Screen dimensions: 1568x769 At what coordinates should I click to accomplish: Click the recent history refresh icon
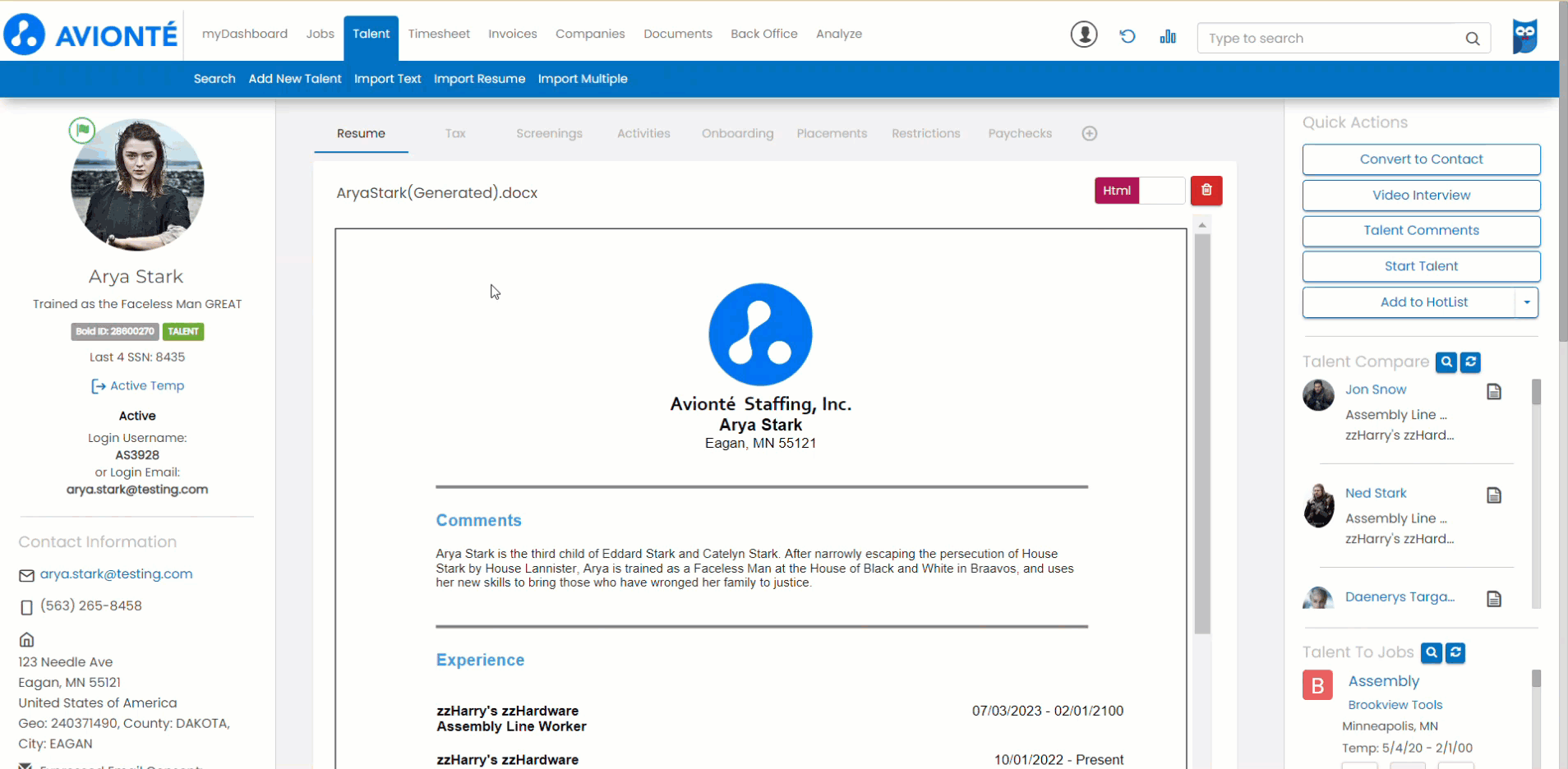click(x=1128, y=35)
